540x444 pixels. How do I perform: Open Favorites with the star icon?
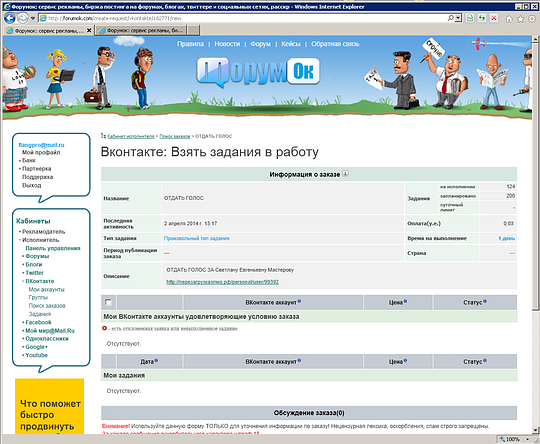520,19
